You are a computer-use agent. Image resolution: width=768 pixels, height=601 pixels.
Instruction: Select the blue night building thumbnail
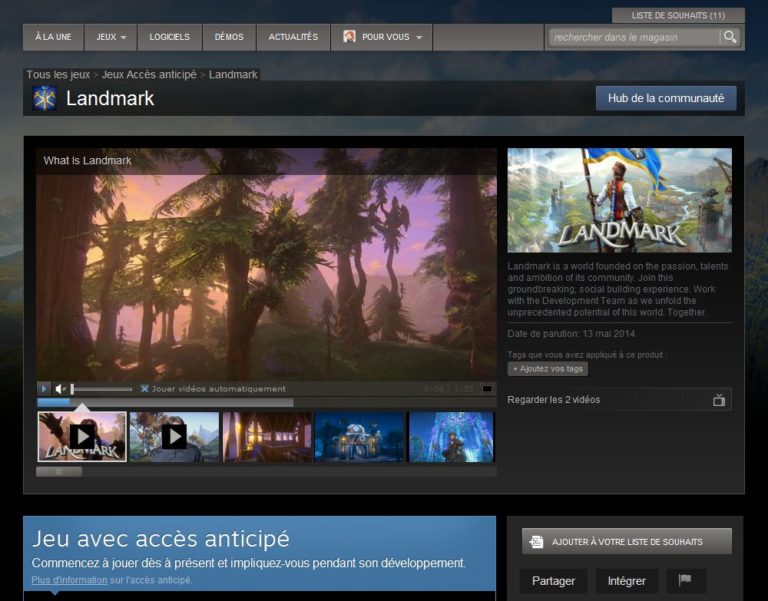click(360, 436)
